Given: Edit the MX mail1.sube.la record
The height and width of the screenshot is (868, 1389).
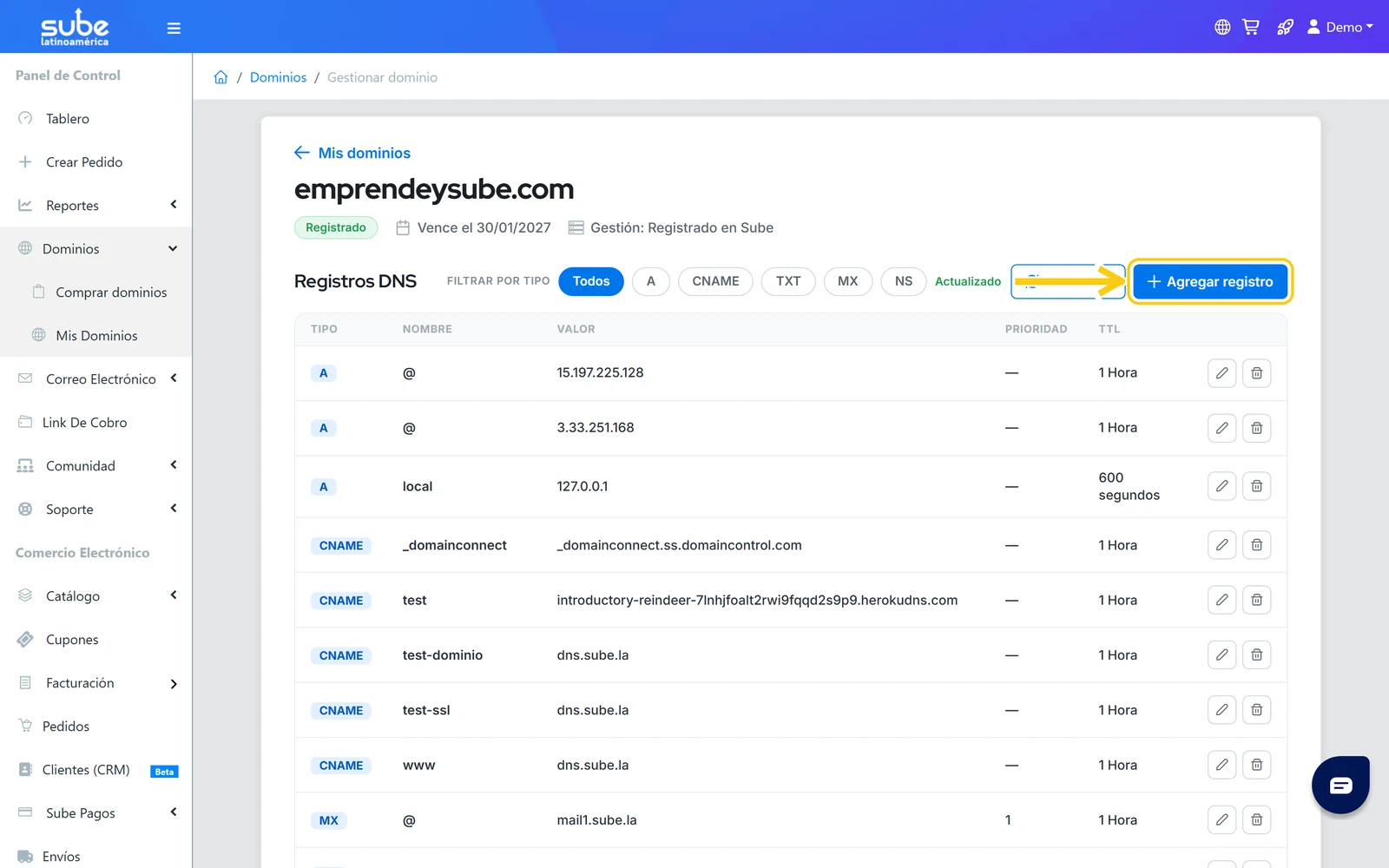Looking at the screenshot, I should [x=1221, y=819].
